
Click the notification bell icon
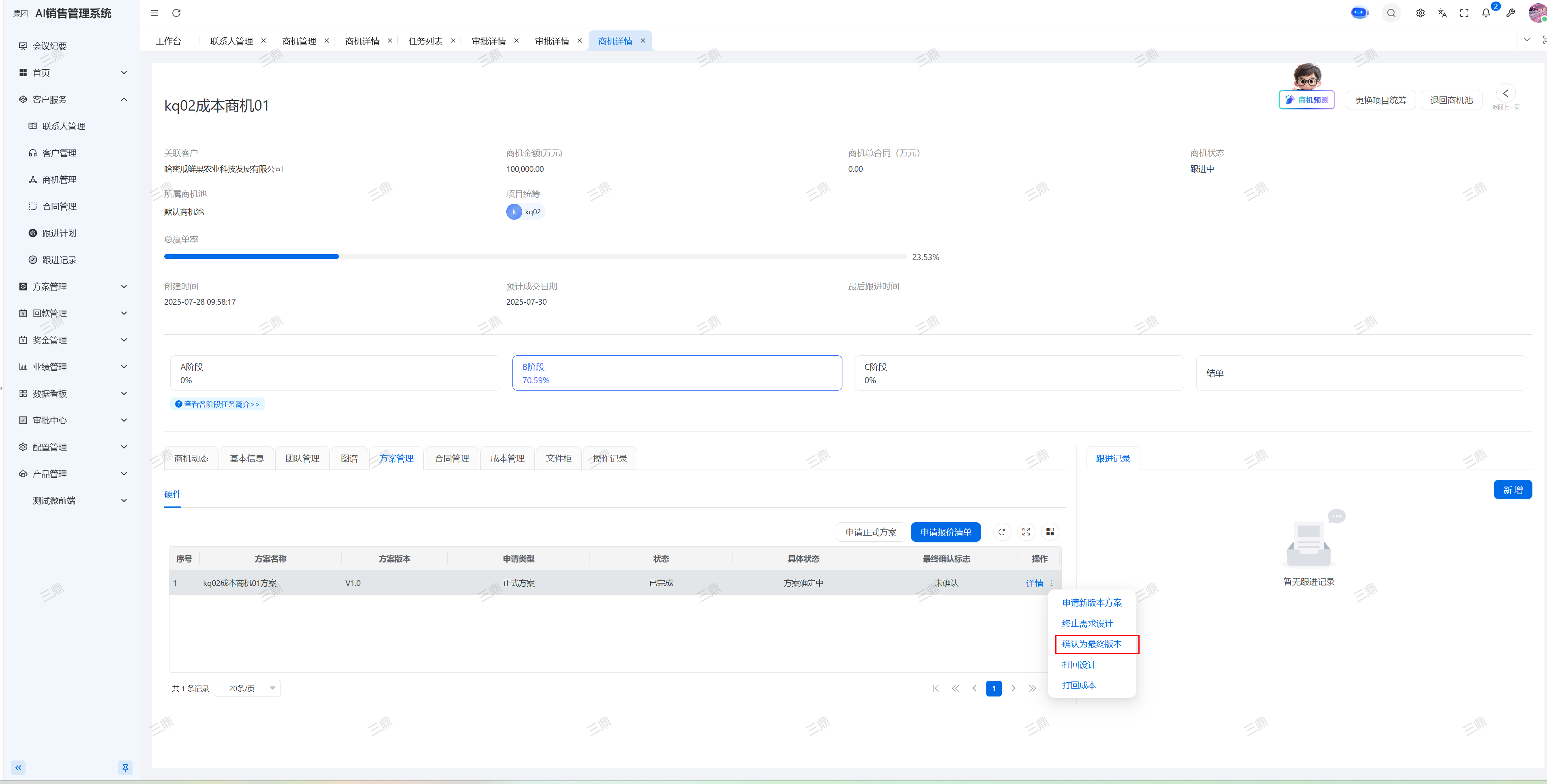(x=1486, y=13)
